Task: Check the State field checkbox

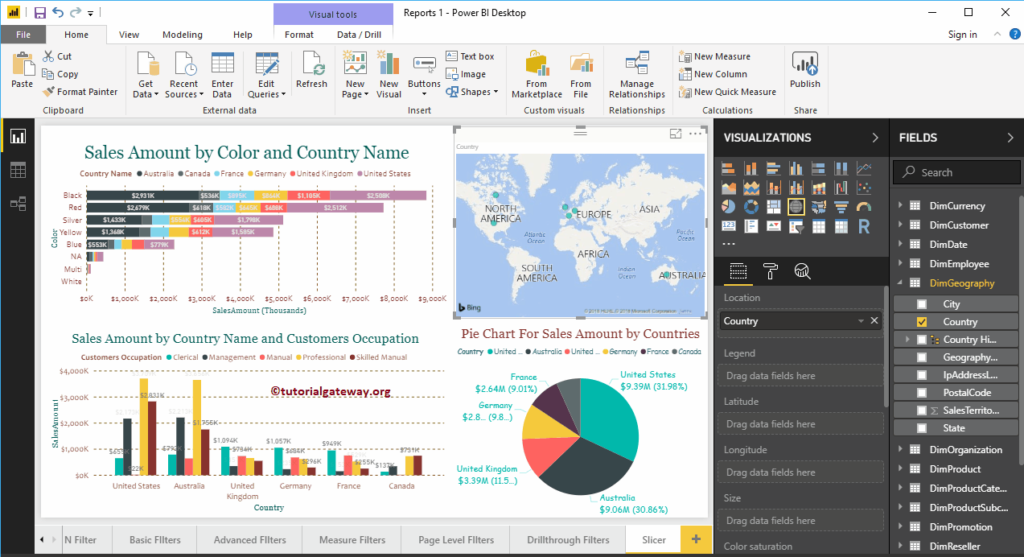Action: (x=921, y=428)
